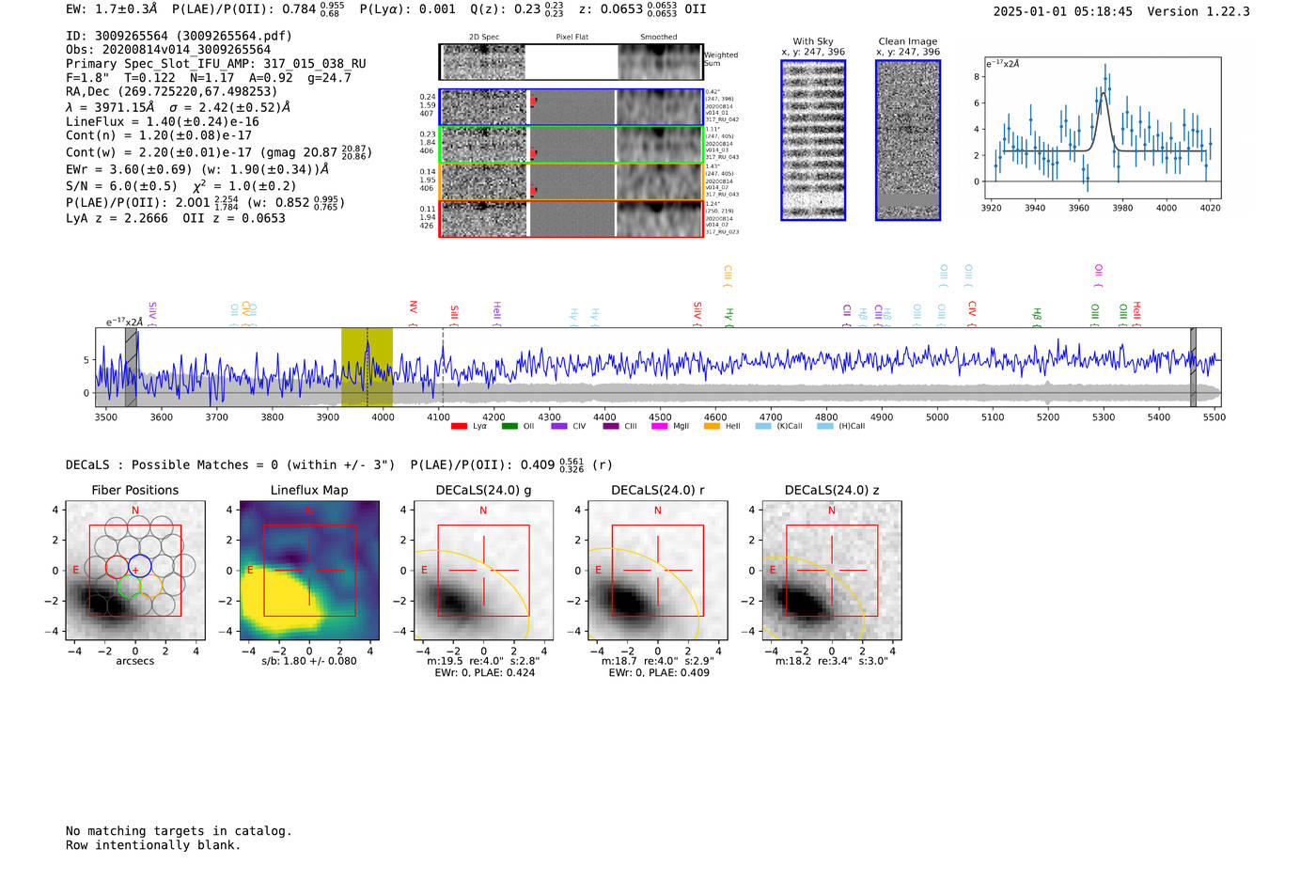The image size is (1316, 896).
Task: Click the light blue (H)CaII legend swatch
Action: click(x=825, y=427)
